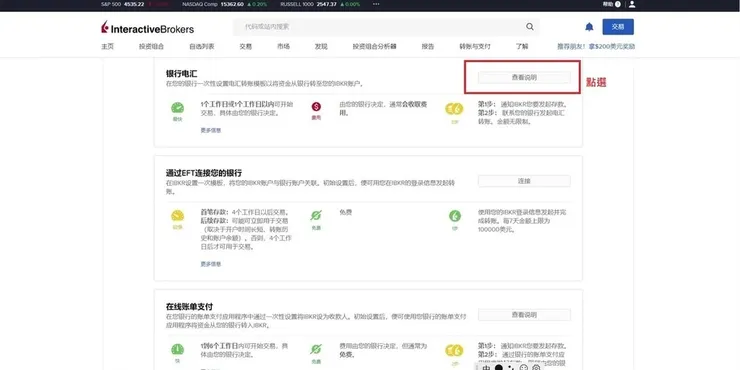The height and width of the screenshot is (370, 740).
Task: Click the 通过EFT连接您的银行 heading
Action: pyautogui.click(x=204, y=173)
